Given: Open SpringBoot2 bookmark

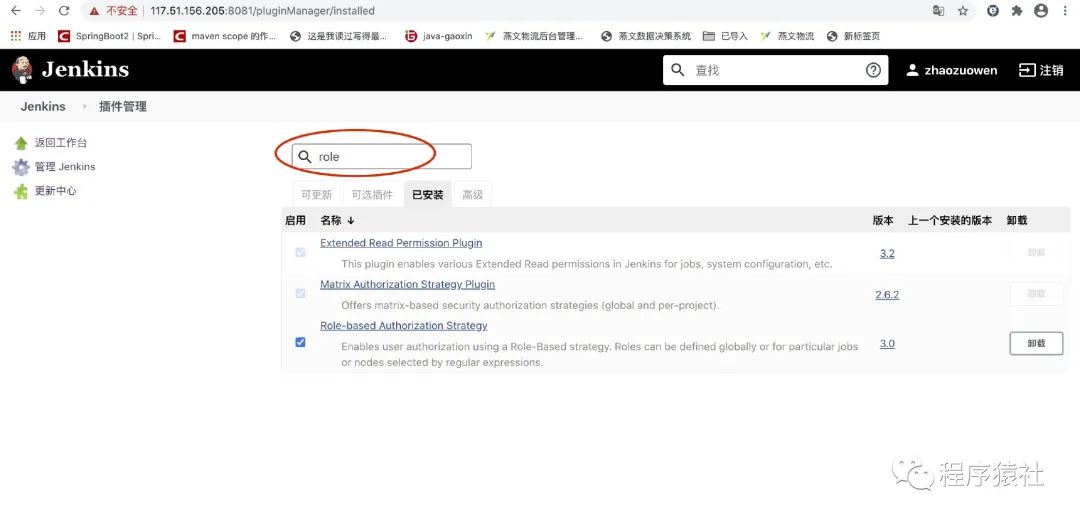Looking at the screenshot, I should pyautogui.click(x=110, y=36).
